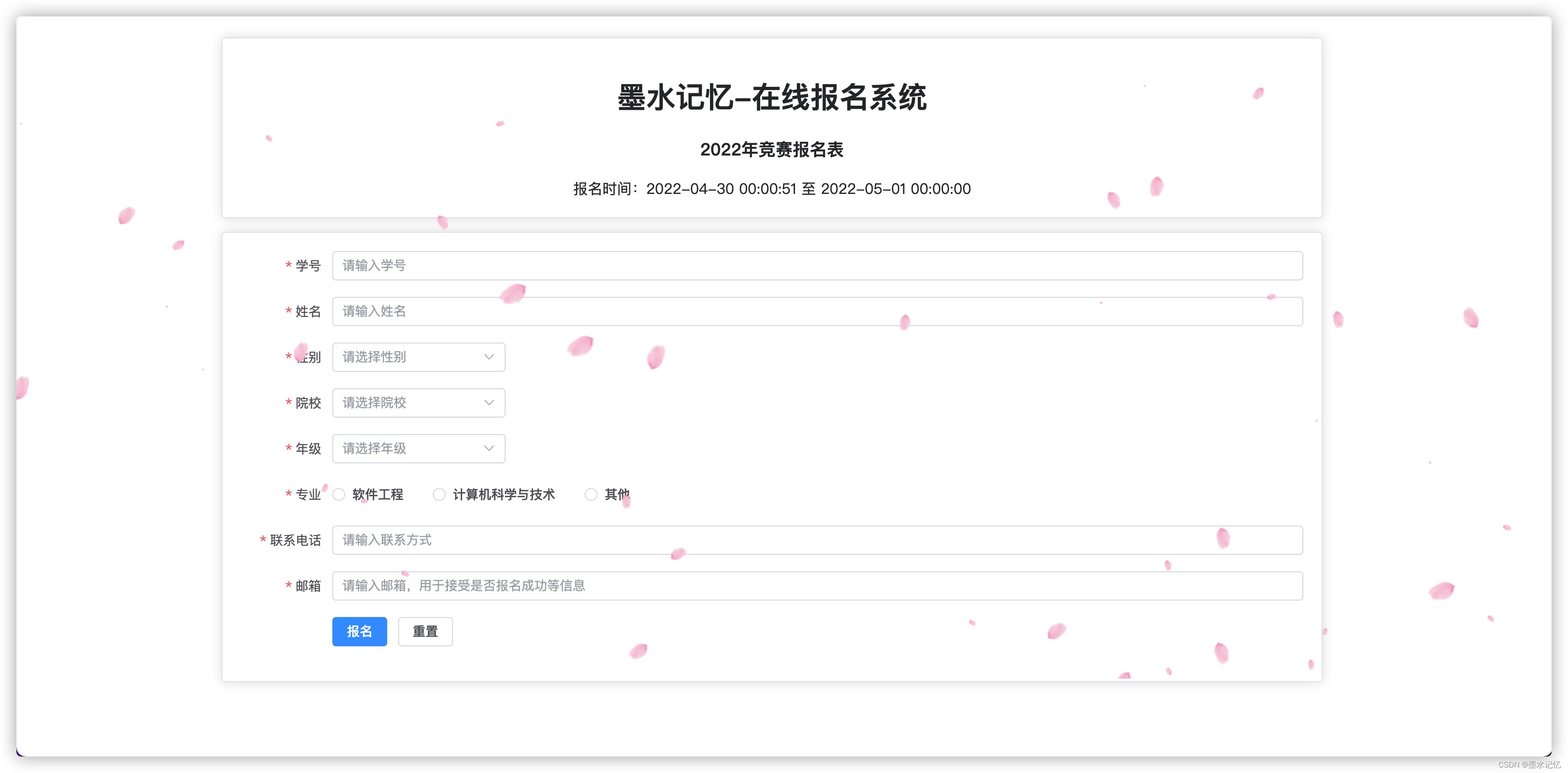Focus the 联系电话 input box
Viewport: 1568px width, 773px height.
click(x=817, y=540)
